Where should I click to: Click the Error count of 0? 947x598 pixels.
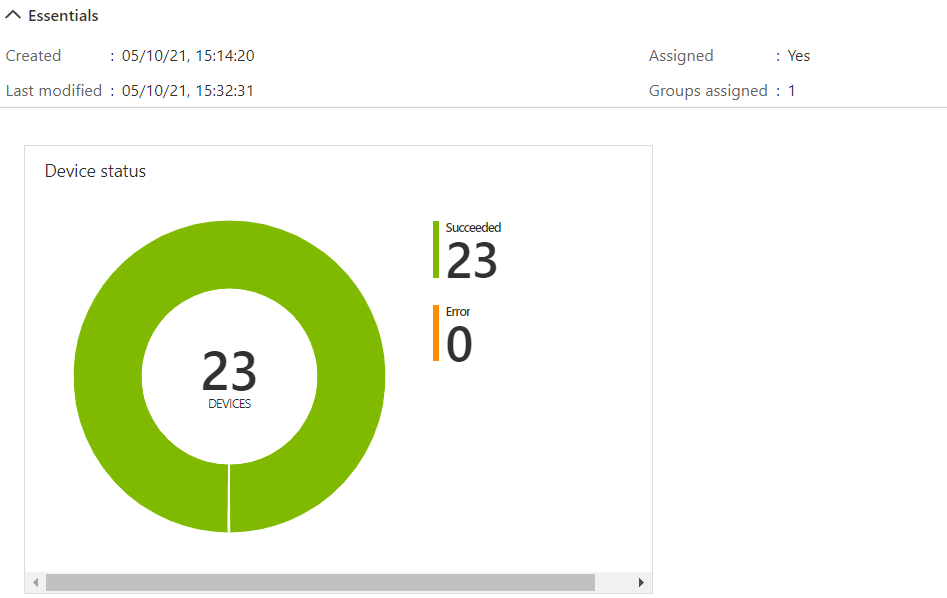coord(459,344)
